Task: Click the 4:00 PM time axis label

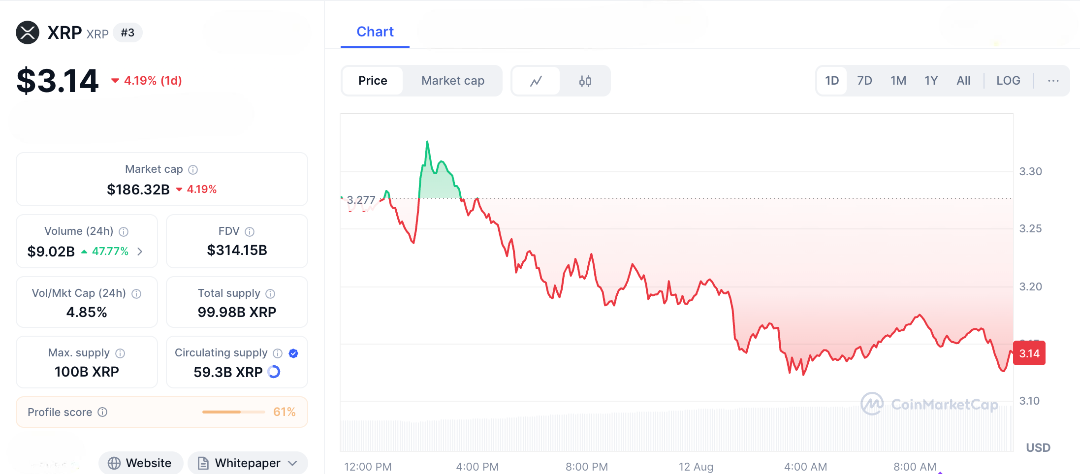Action: click(476, 466)
